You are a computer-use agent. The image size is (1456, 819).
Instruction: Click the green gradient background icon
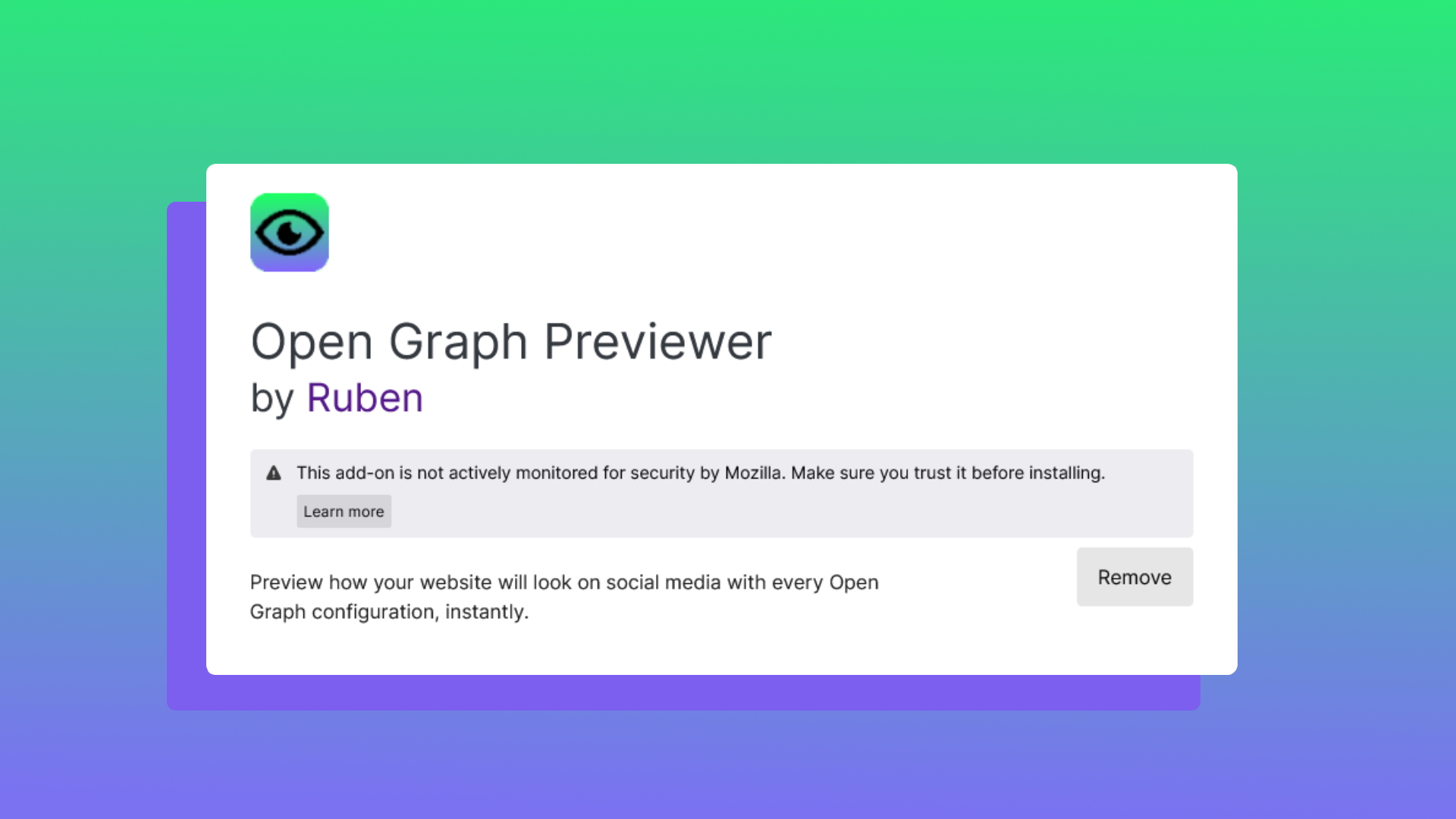pos(290,232)
